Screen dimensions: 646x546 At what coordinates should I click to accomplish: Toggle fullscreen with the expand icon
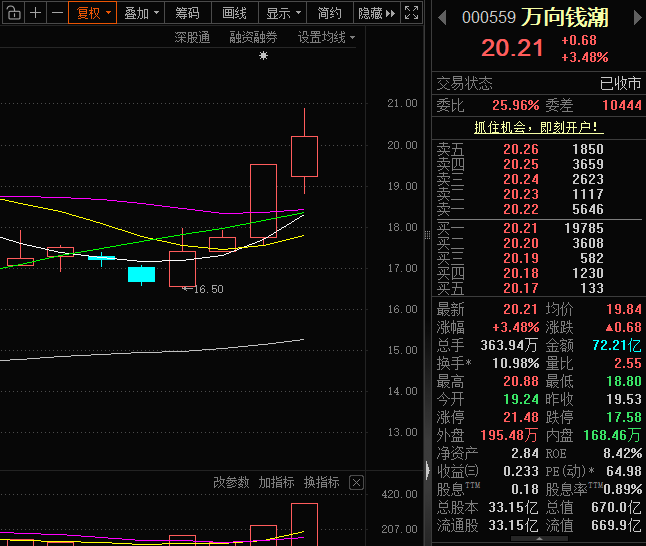coord(411,13)
